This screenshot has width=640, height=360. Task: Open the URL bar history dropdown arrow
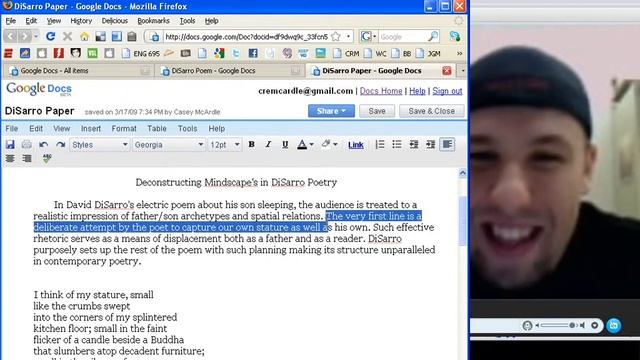coord(348,37)
